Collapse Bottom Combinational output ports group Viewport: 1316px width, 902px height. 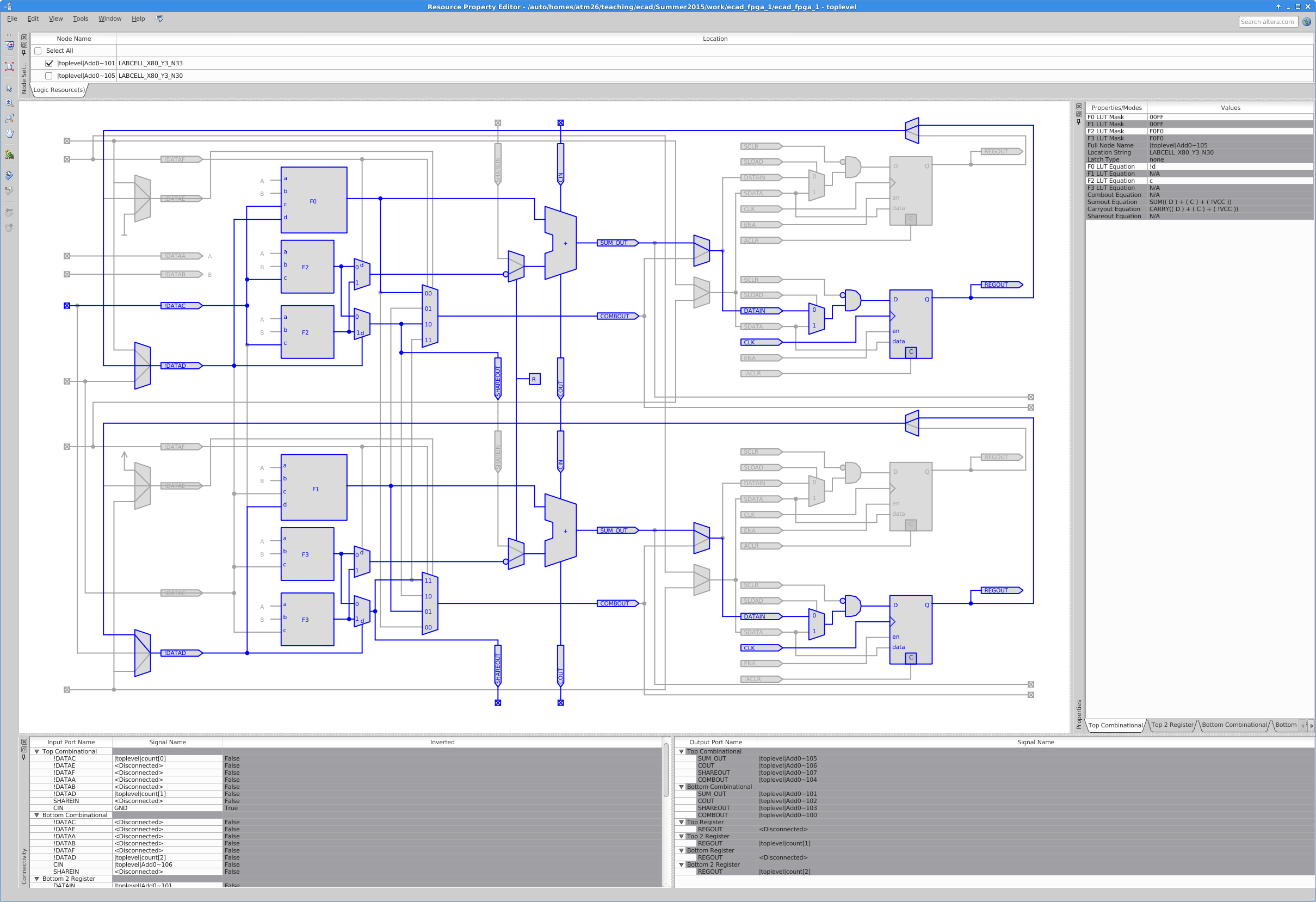(x=681, y=787)
